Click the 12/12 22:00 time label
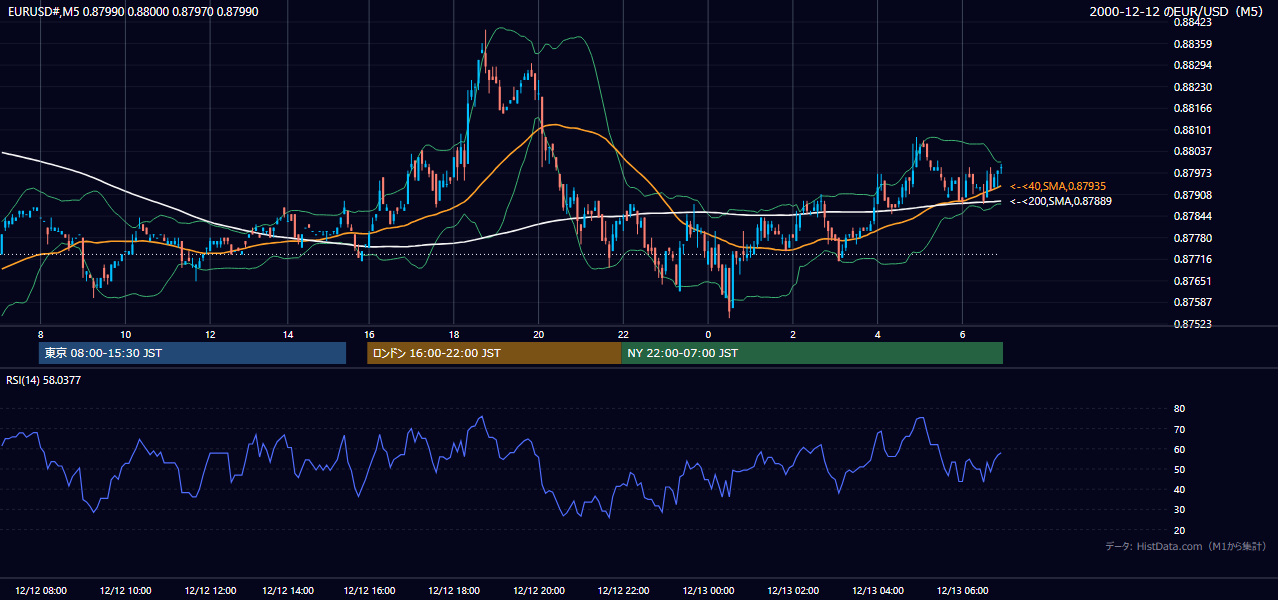The image size is (1278, 600). (623, 591)
